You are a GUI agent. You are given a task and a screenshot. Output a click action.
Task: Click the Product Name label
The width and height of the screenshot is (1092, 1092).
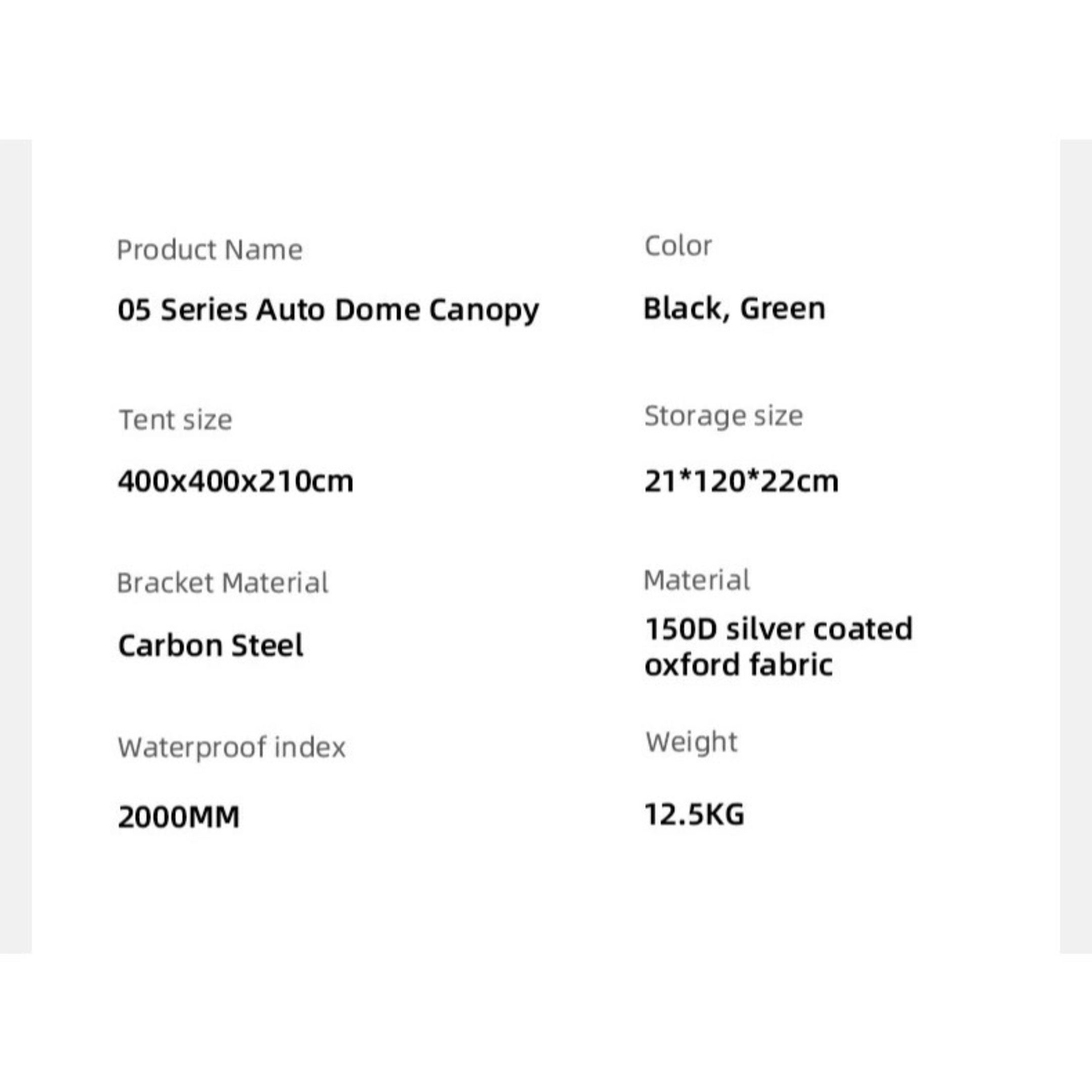pyautogui.click(x=209, y=249)
